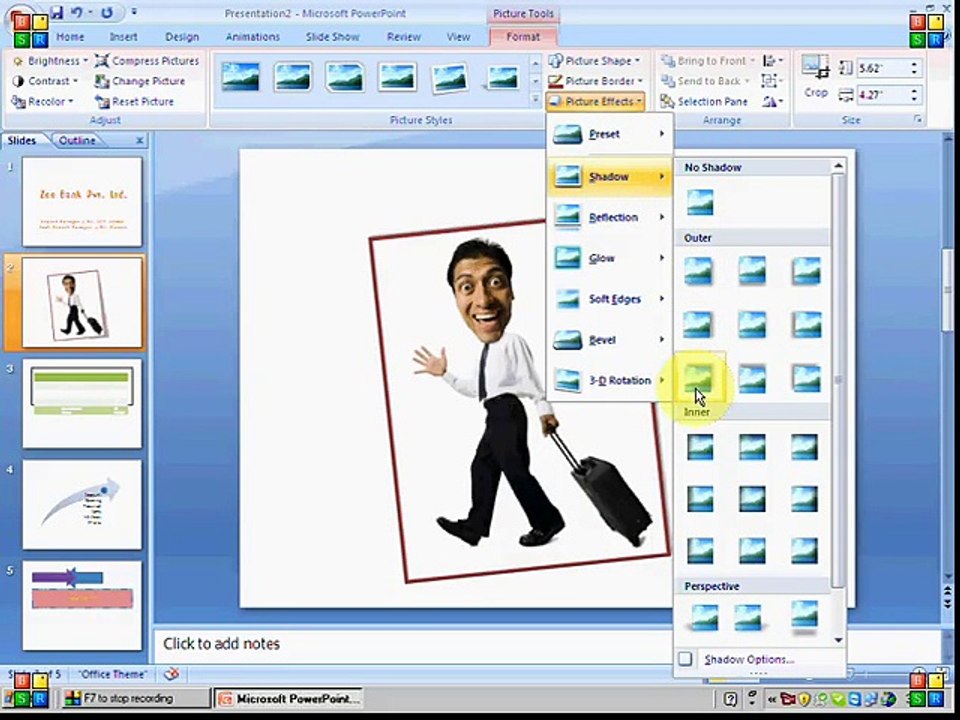Viewport: 960px width, 720px height.
Task: Select the No Shadow option thumbnail
Action: 700,202
